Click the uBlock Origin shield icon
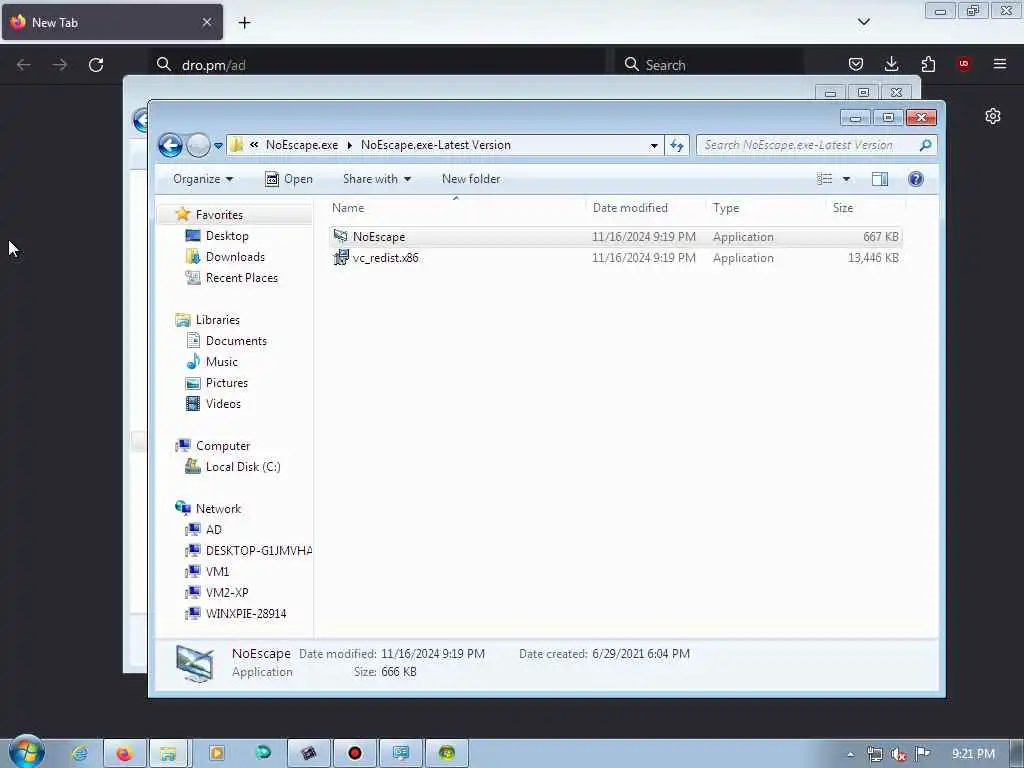 pyautogui.click(x=964, y=64)
